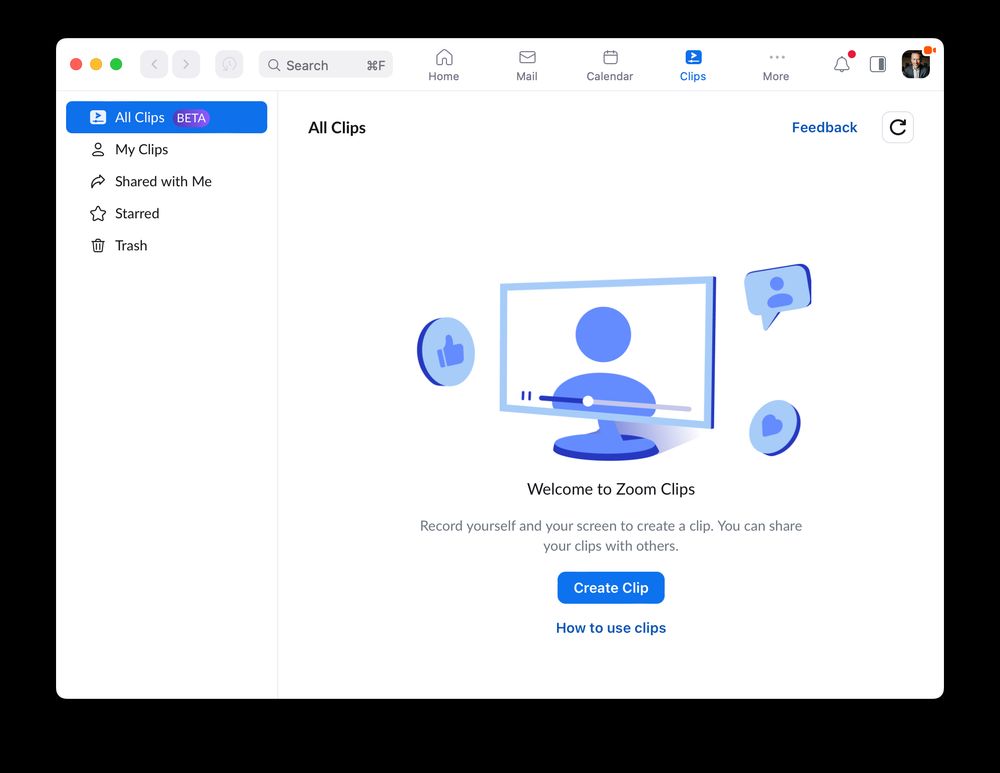Open the Feedback link
1000x773 pixels.
(x=824, y=127)
